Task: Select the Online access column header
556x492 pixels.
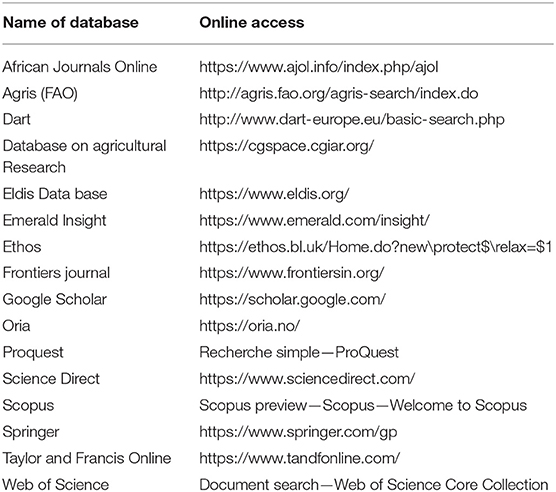Action: 251,23
